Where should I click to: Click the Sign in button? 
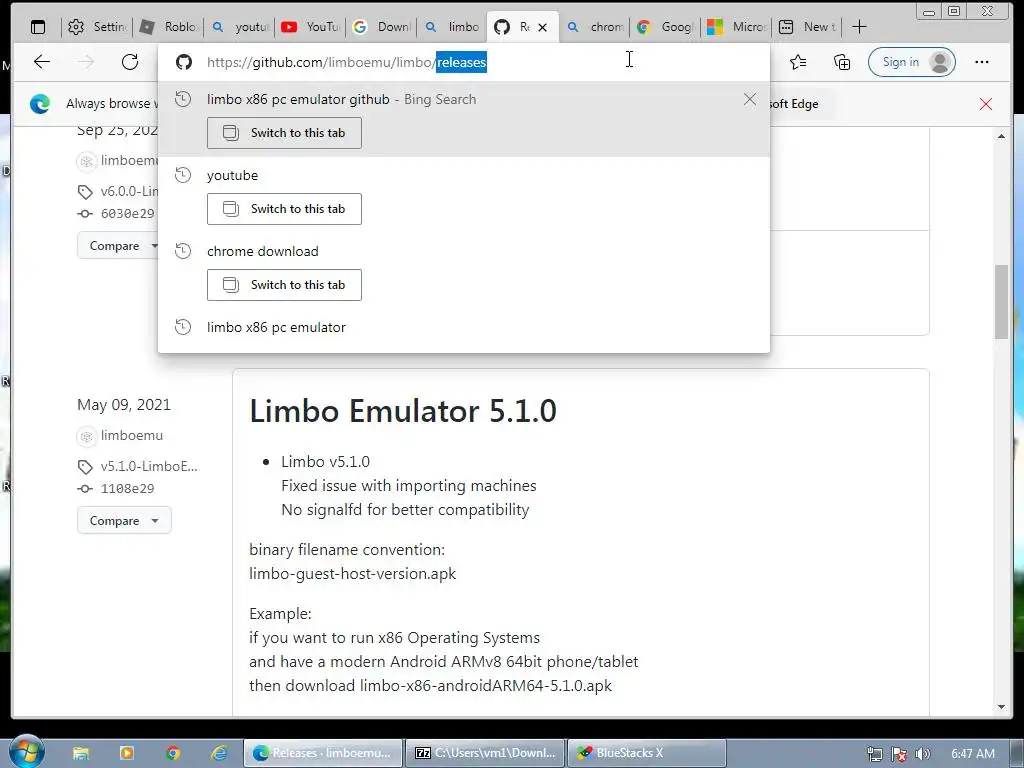pyautogui.click(x=912, y=62)
